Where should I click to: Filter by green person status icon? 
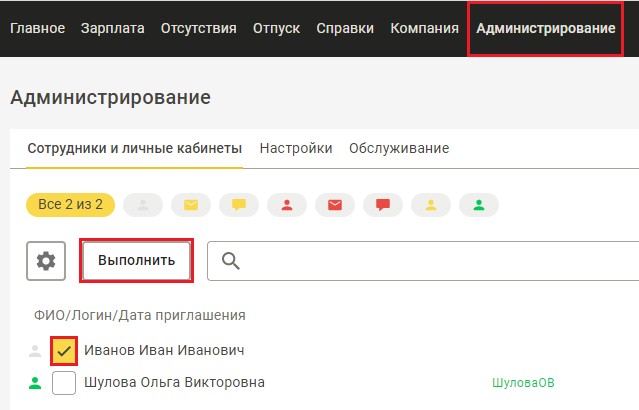point(479,205)
